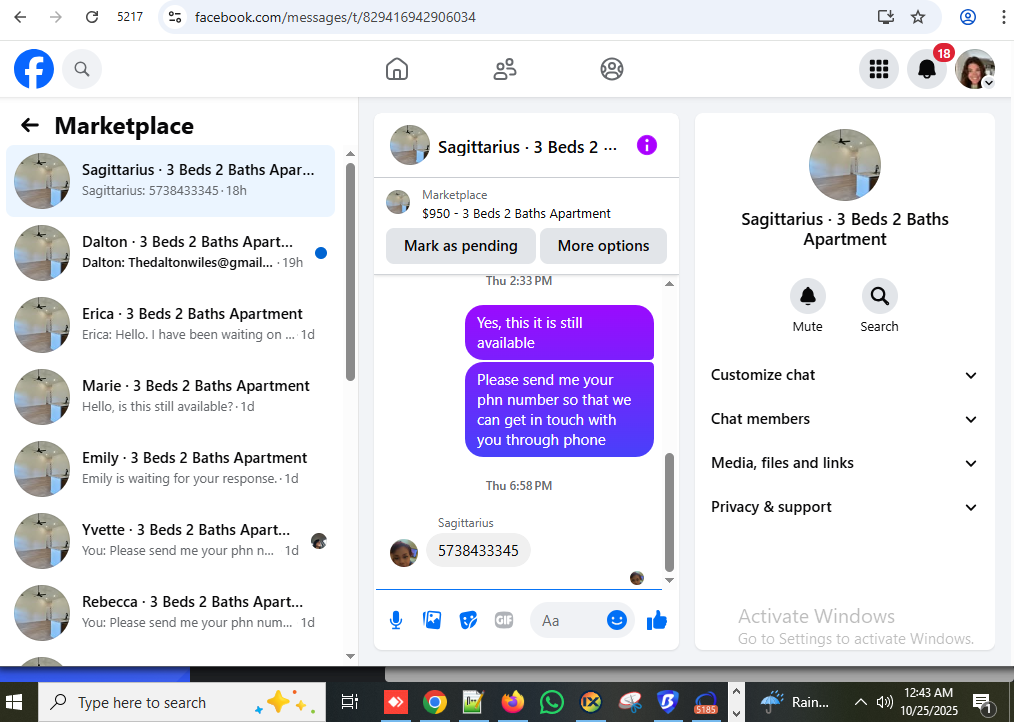This screenshot has height=722, width=1014.
Task: Open the Windows Start button
Action: 14,702
